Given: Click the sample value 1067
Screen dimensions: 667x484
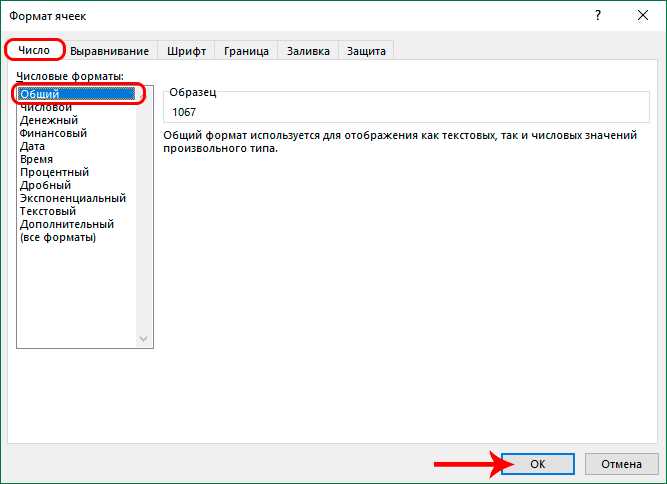Looking at the screenshot, I should coord(184,112).
